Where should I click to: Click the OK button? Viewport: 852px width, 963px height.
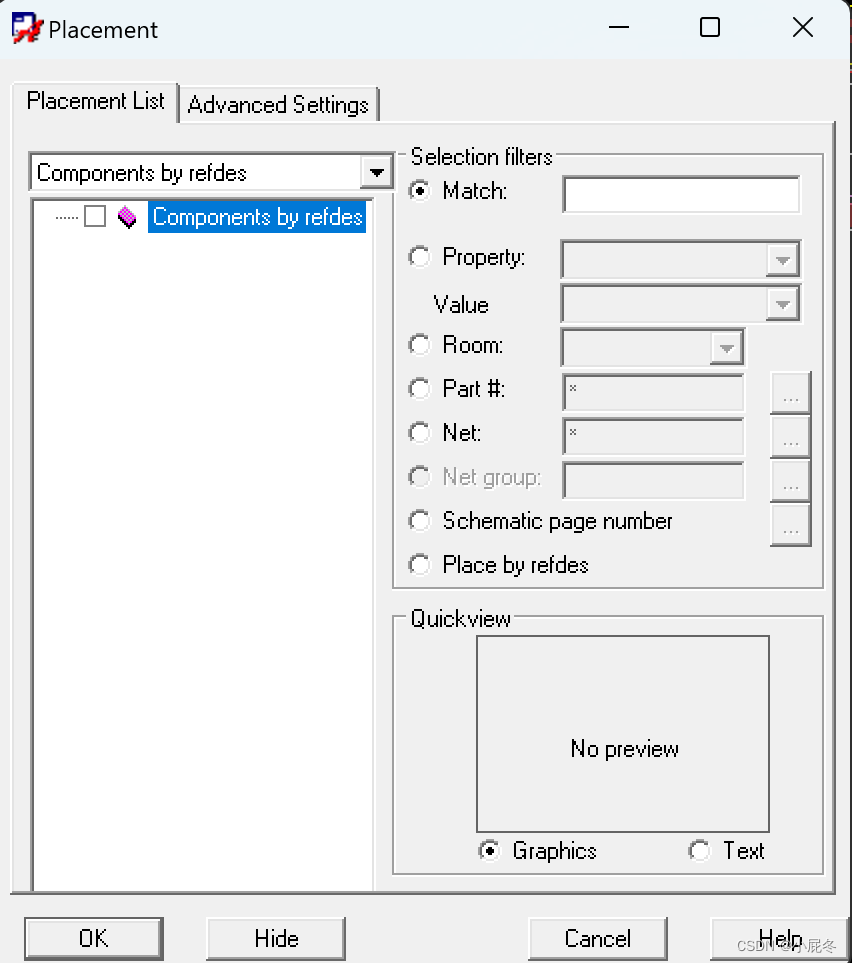click(x=94, y=938)
